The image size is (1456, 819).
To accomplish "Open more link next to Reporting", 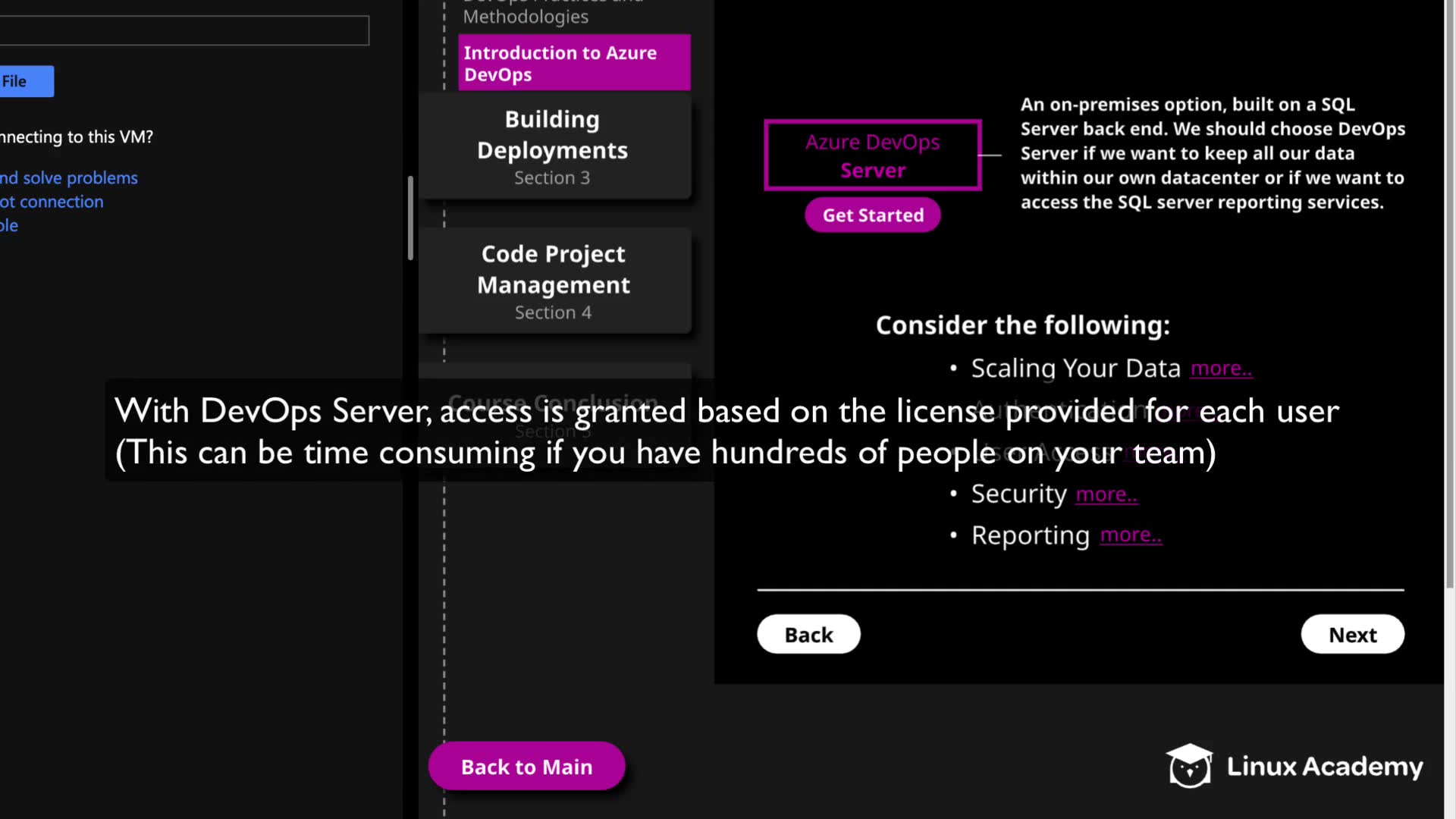I will pos(1131,535).
